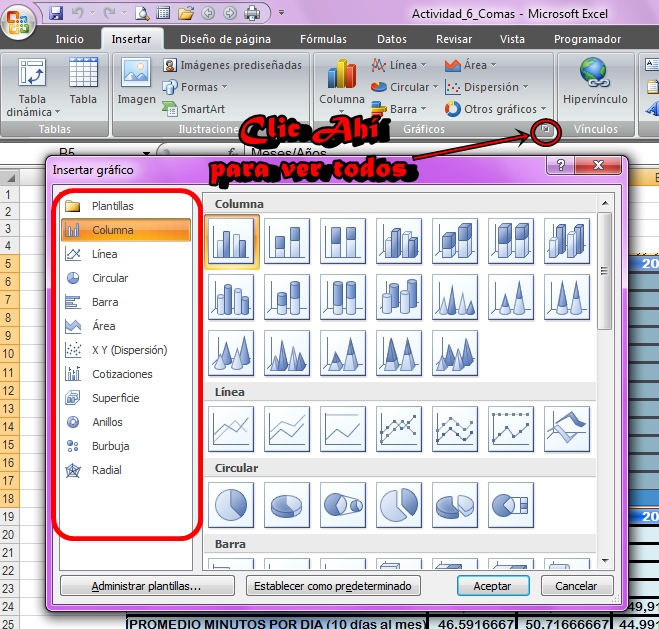Select Superficie chart category
Viewport: 659px width, 629px height.
click(126, 398)
